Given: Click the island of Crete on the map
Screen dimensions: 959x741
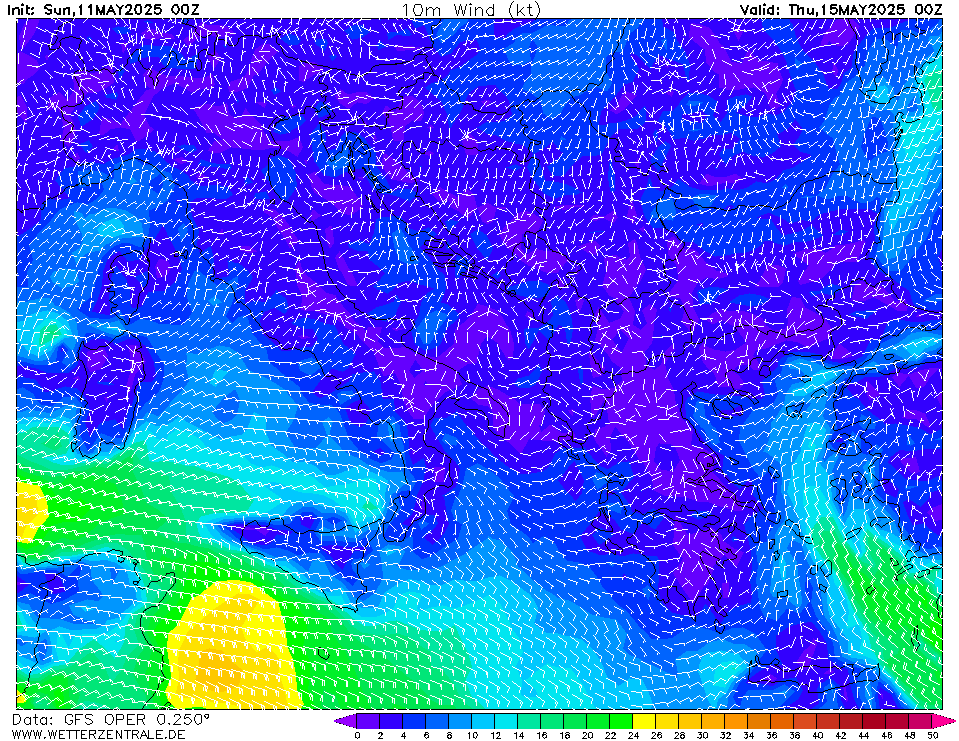Looking at the screenshot, I should (813, 674).
